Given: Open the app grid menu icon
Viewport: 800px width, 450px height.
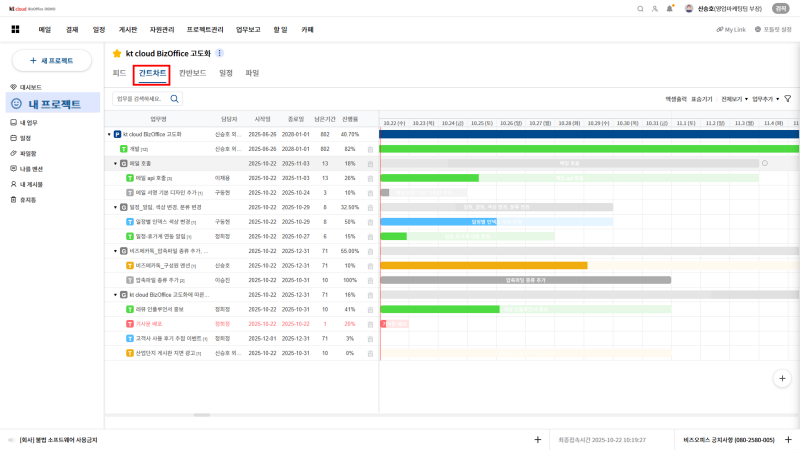Looking at the screenshot, I should tap(15, 30).
